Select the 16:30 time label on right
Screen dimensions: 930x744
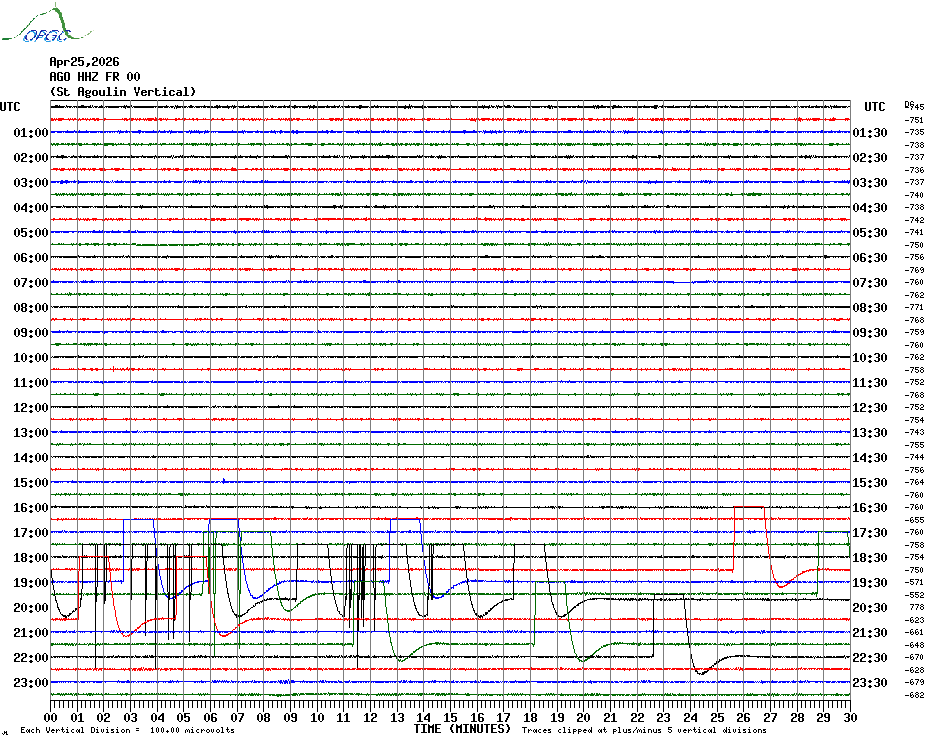tap(871, 508)
